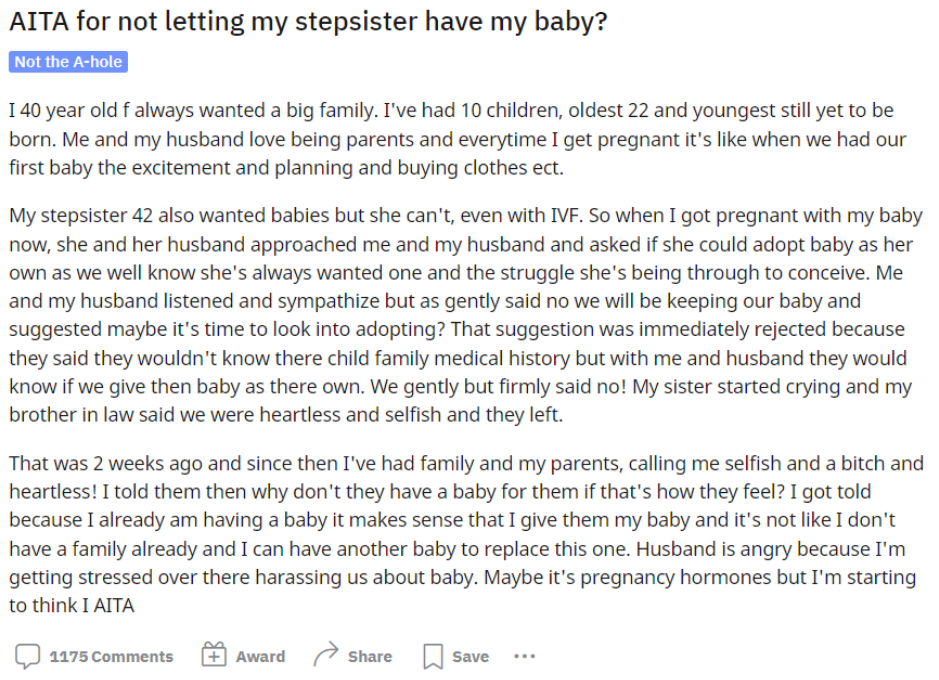This screenshot has width=939, height=680.
Task: Click the bookmark Save icon
Action: [433, 657]
